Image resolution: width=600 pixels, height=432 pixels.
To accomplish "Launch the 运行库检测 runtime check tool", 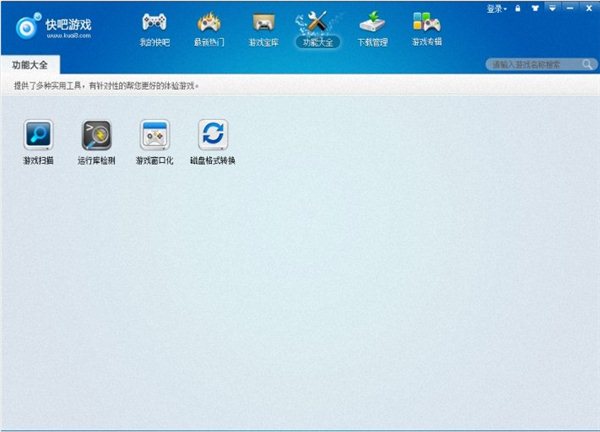I will (x=96, y=142).
